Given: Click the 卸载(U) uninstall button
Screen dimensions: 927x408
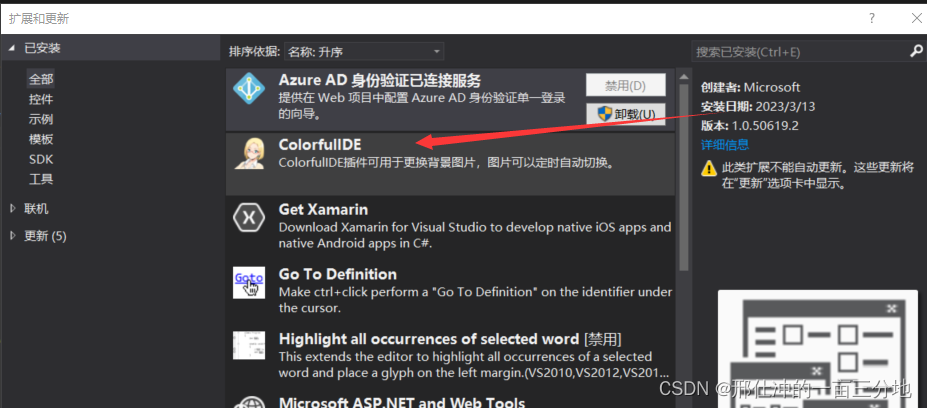Looking at the screenshot, I should [625, 114].
